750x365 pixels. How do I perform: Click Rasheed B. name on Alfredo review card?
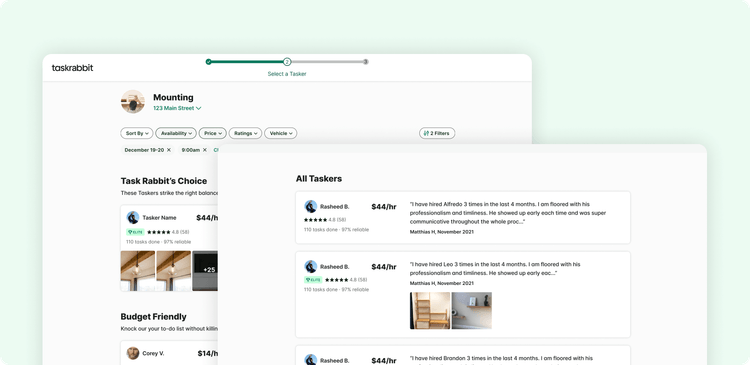coord(335,207)
